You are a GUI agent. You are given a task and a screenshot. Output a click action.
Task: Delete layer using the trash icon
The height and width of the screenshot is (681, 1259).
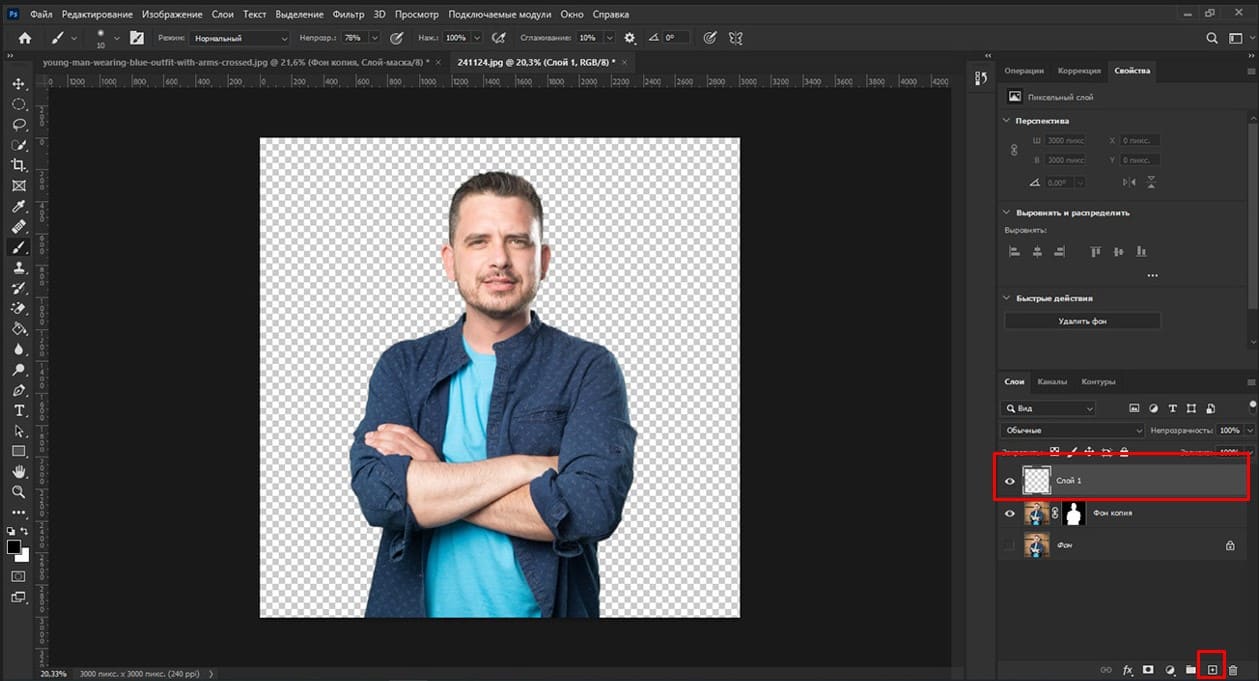[x=1233, y=669]
